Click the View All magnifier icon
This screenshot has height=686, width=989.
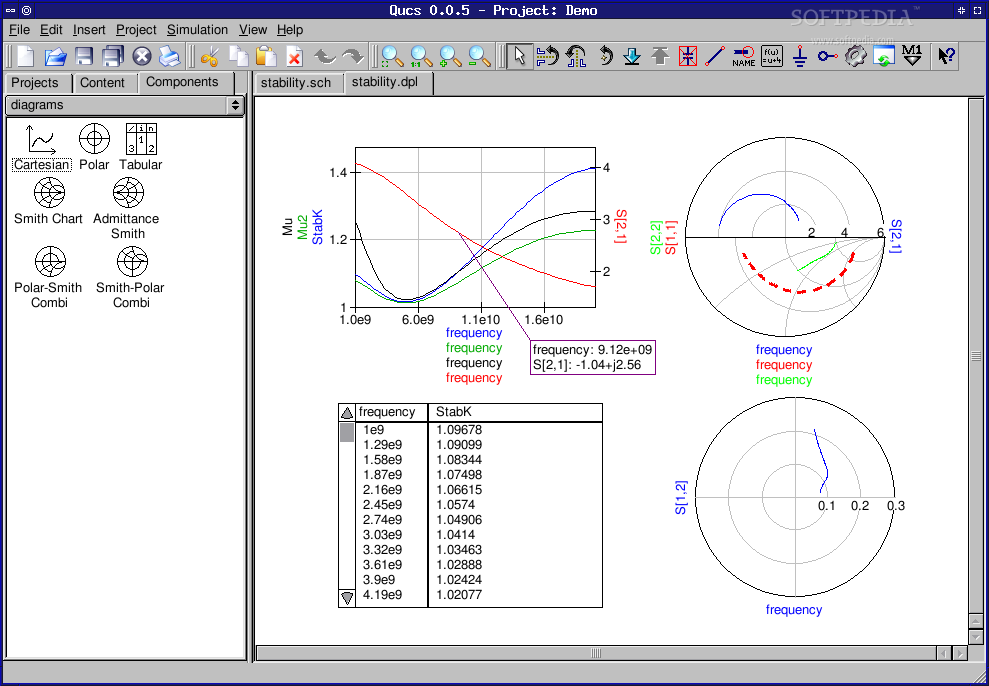coord(392,56)
